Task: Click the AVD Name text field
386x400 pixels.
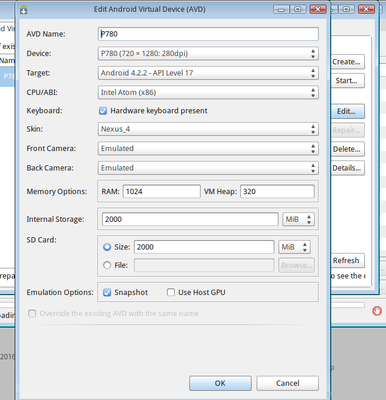Action: coord(208,34)
